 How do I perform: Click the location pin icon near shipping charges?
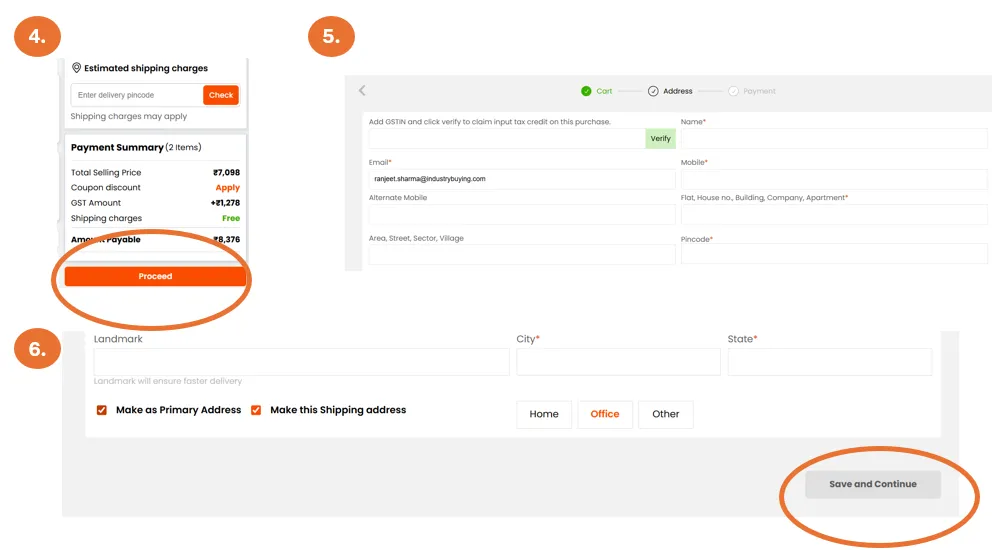[x=77, y=68]
